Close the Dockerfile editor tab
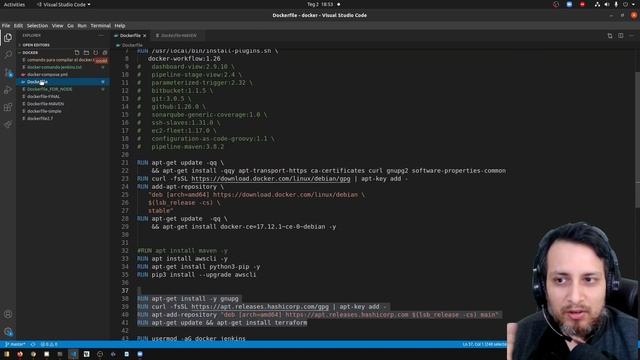The image size is (640, 360). [144, 36]
